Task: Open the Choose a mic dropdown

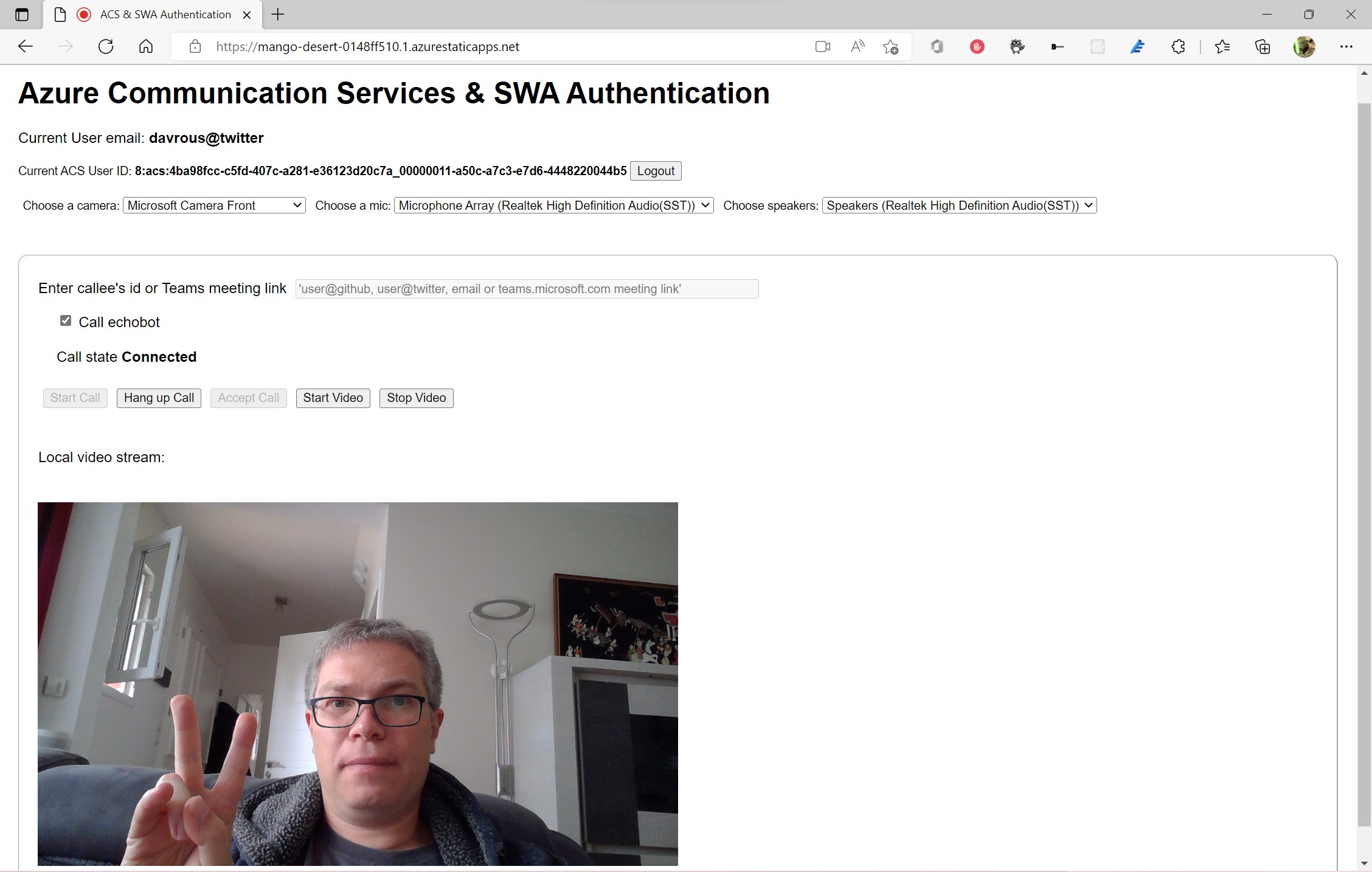Action: click(x=553, y=206)
